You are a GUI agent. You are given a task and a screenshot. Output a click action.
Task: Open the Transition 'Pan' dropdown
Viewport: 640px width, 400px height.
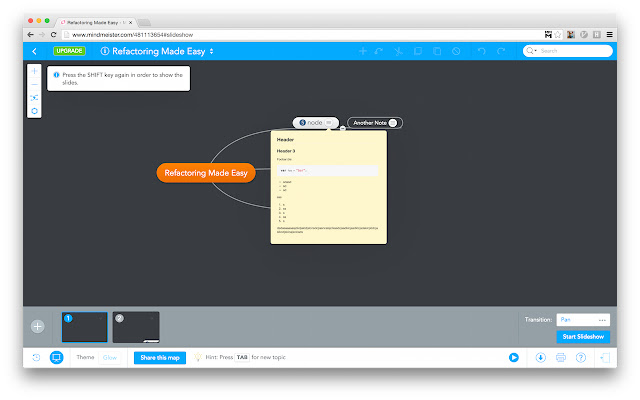point(583,320)
